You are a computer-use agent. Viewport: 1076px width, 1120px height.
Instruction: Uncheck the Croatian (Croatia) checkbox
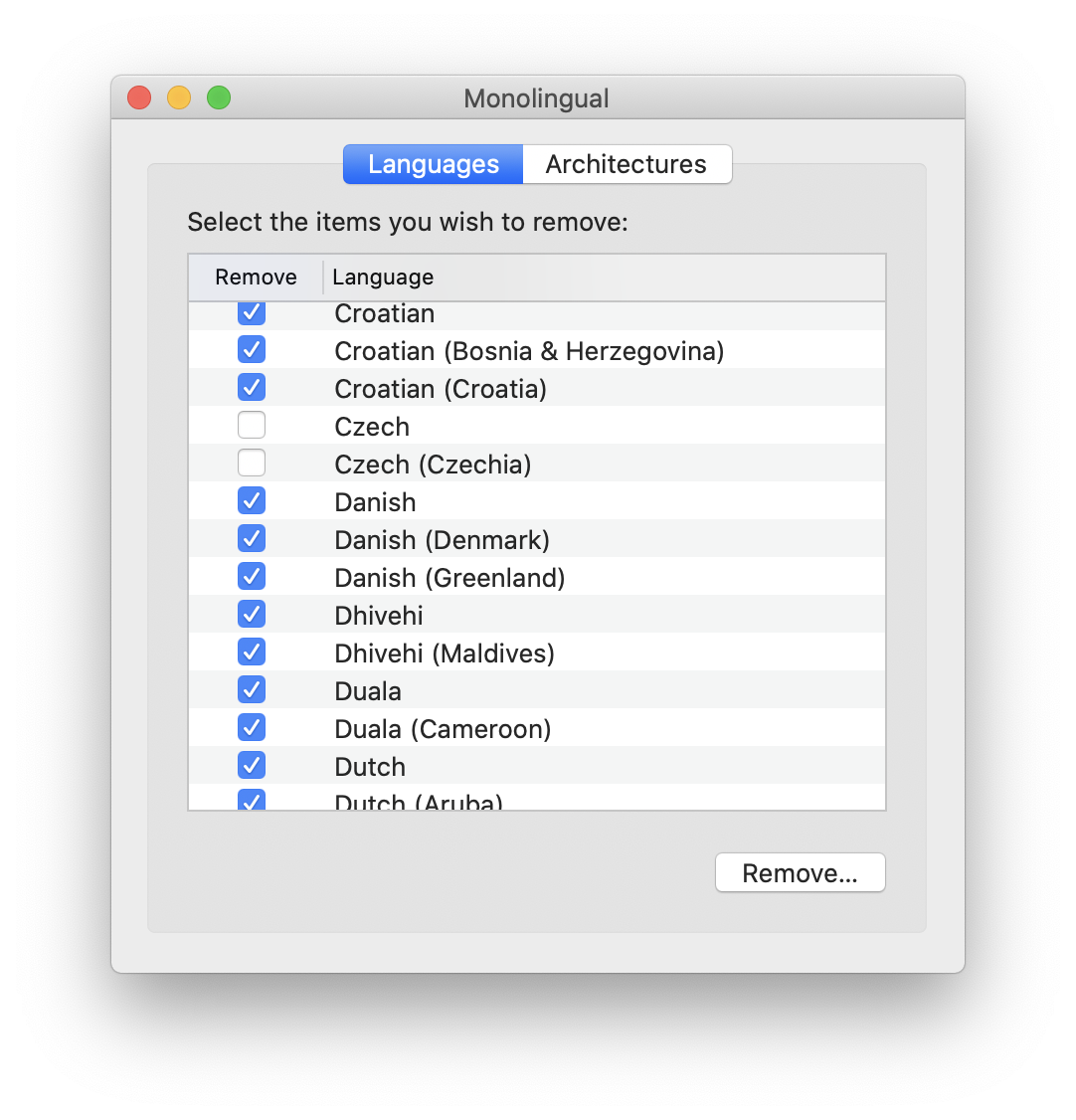pyautogui.click(x=252, y=388)
